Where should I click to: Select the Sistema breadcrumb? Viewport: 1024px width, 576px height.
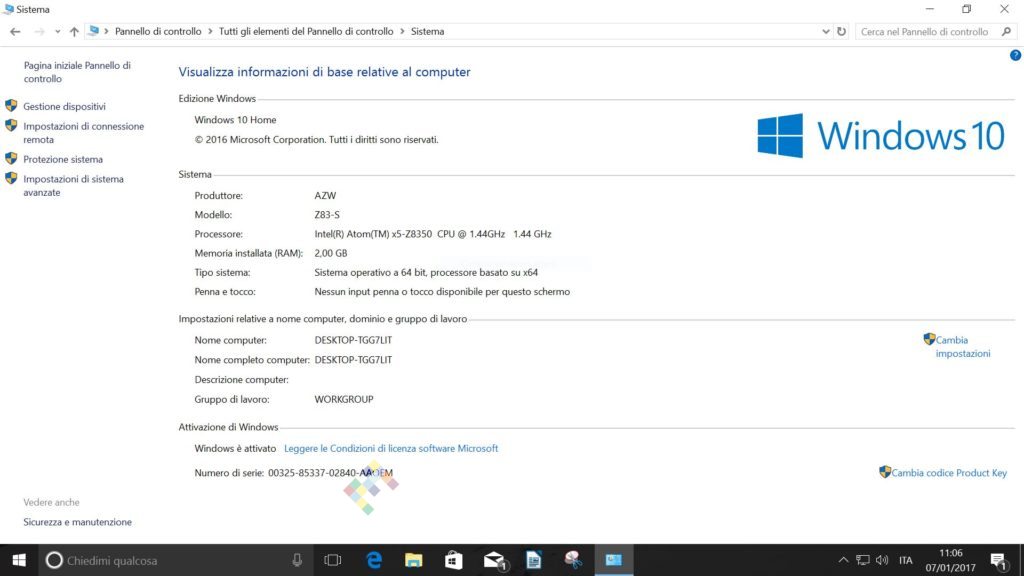pos(428,31)
